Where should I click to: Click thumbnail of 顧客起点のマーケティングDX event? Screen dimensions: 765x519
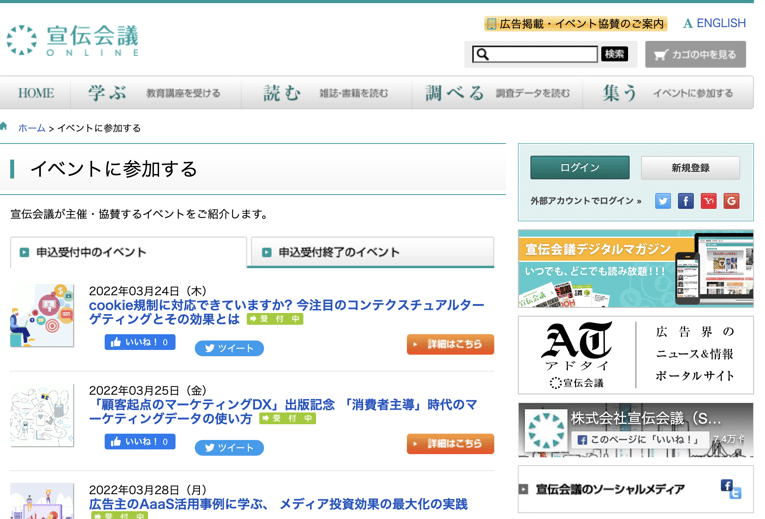tap(42, 415)
